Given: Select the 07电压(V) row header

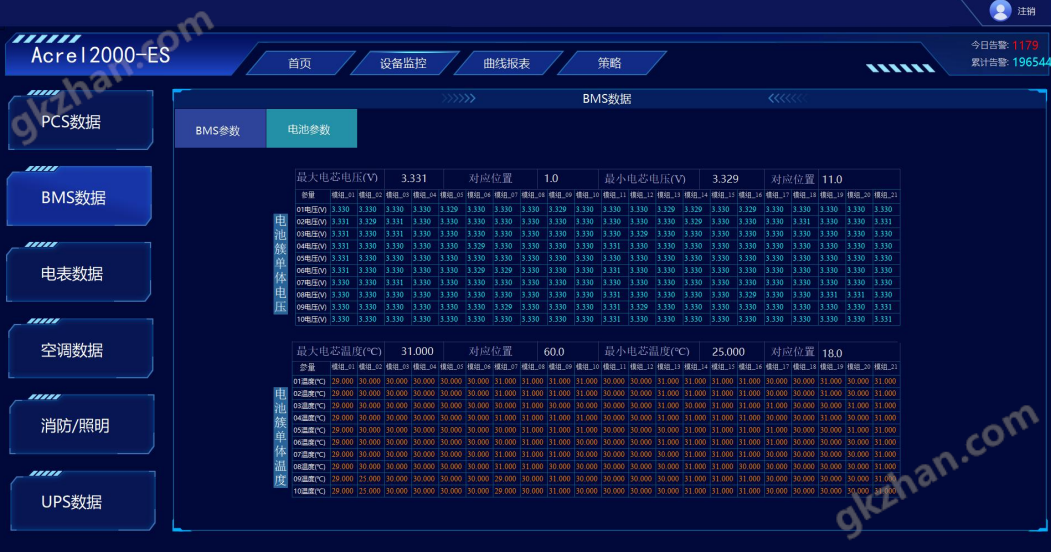Looking at the screenshot, I should [311, 283].
